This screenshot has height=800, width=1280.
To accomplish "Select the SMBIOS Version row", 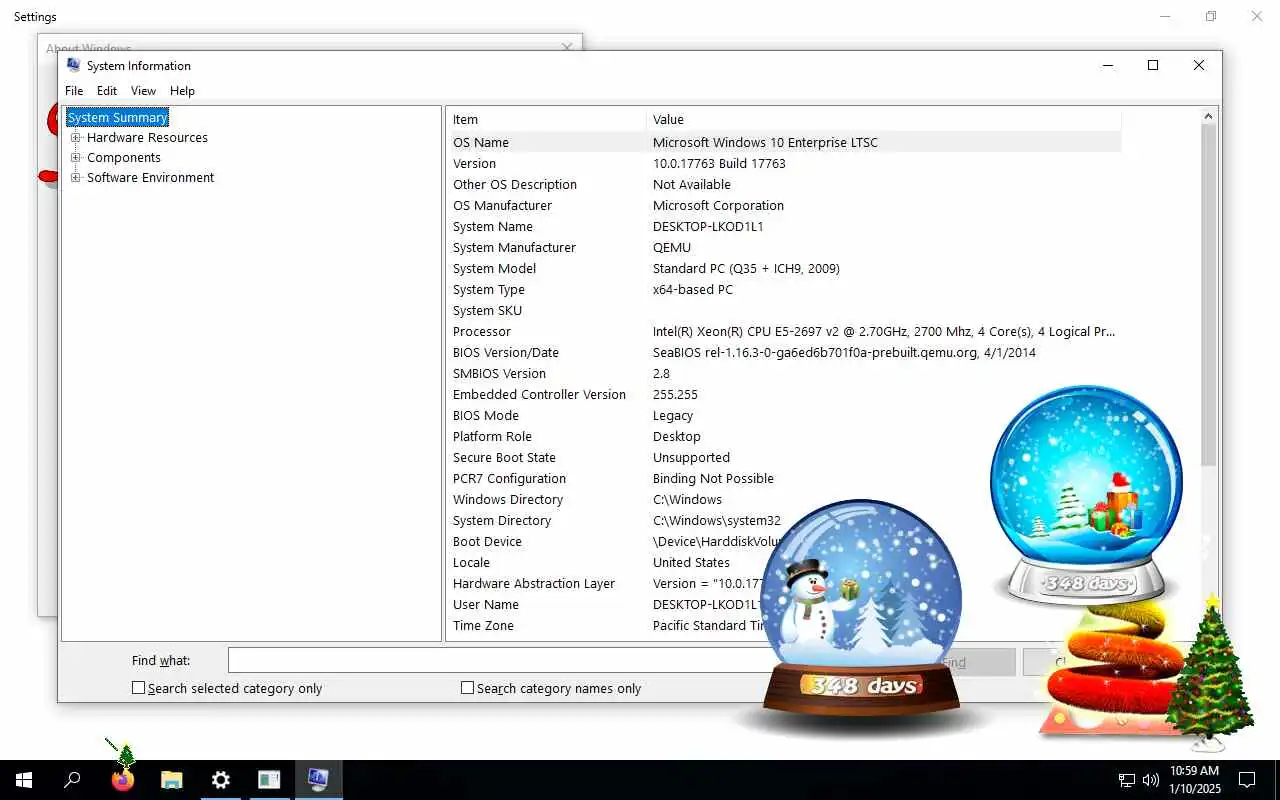I will pos(784,374).
